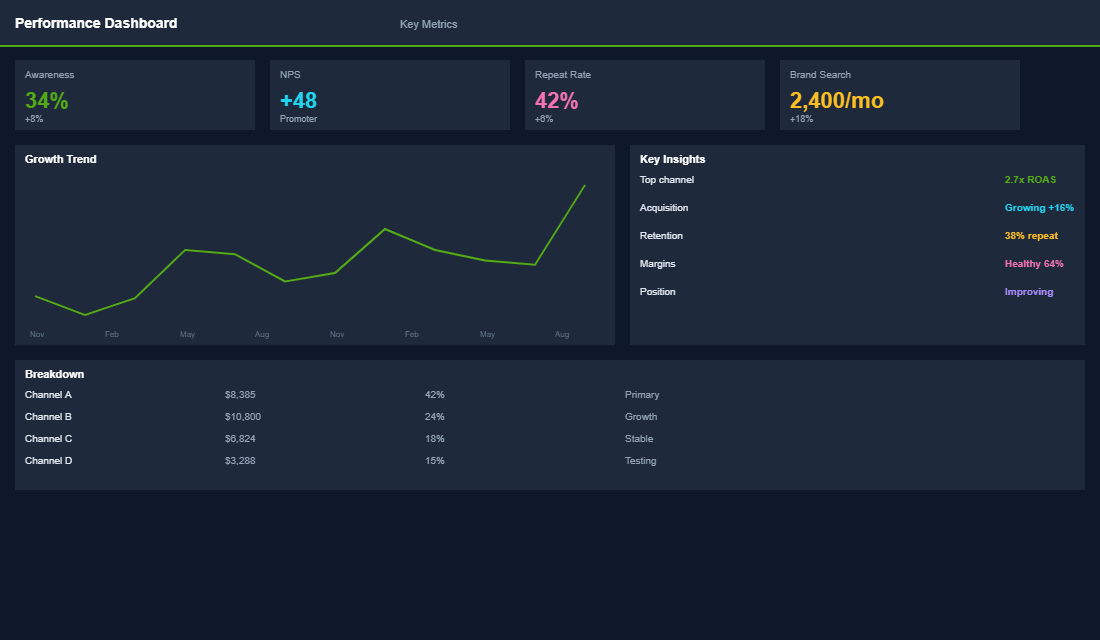1100x640 pixels.
Task: Select Channel A in the Breakdown table
Action: (48, 394)
